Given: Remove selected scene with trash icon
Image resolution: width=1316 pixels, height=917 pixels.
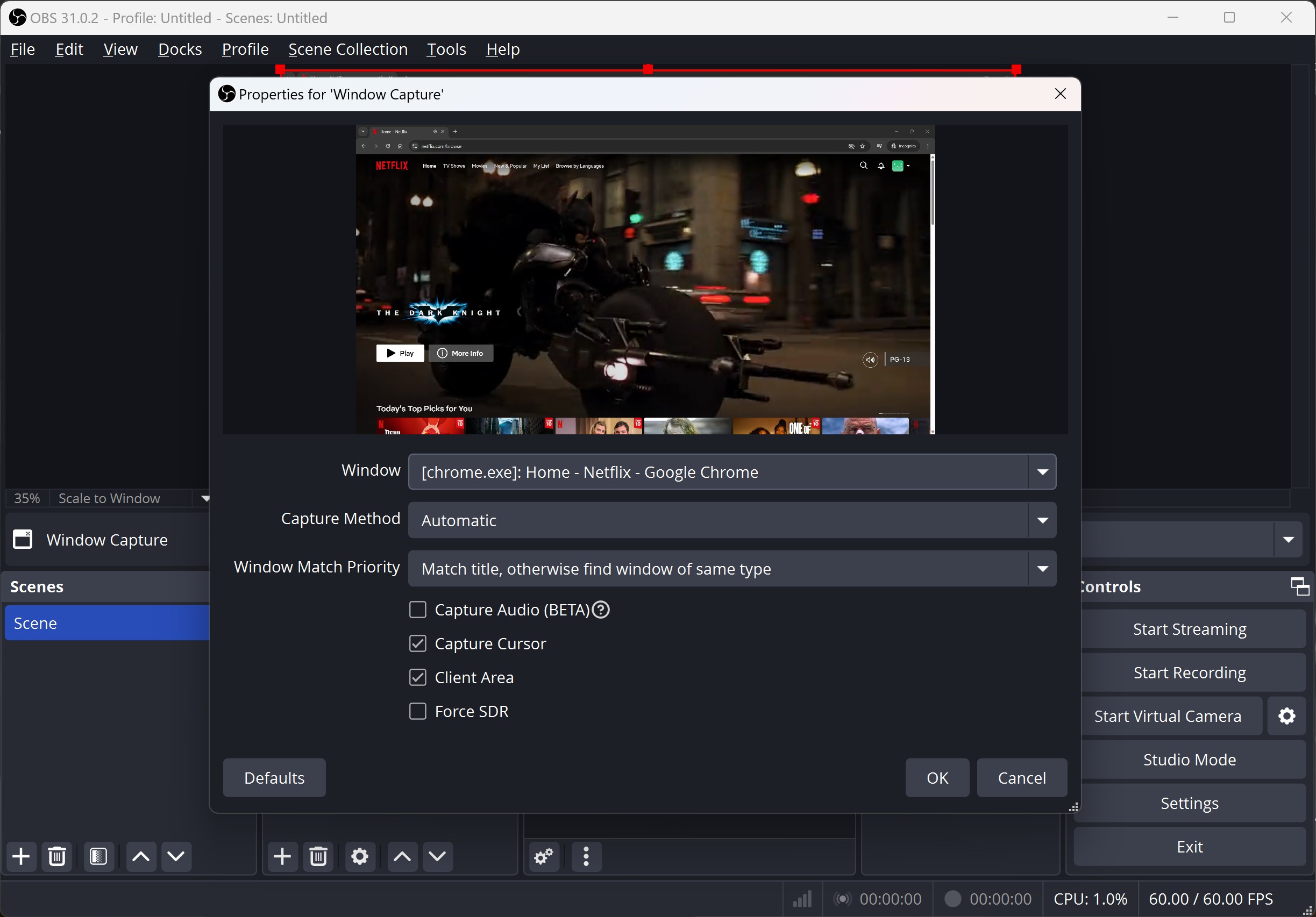Looking at the screenshot, I should click(x=57, y=856).
